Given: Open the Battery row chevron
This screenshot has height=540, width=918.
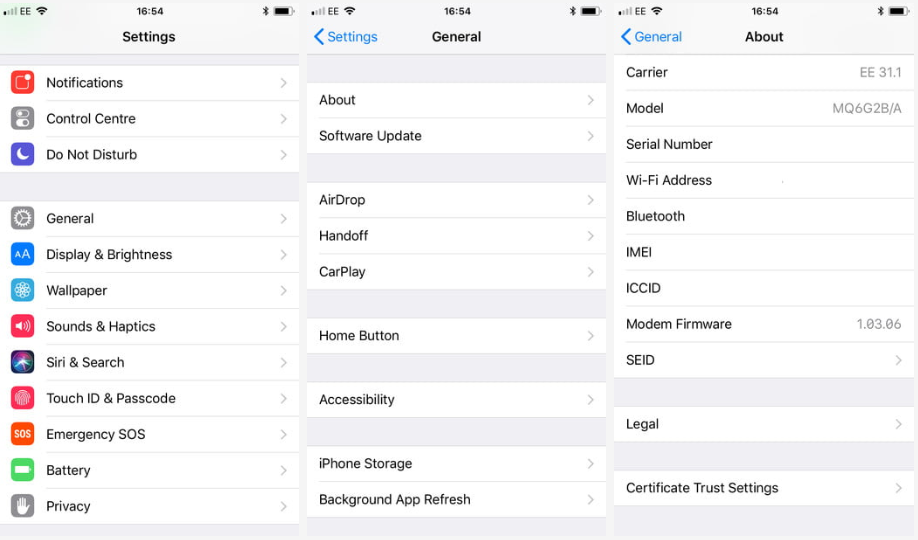Looking at the screenshot, I should coord(283,470).
